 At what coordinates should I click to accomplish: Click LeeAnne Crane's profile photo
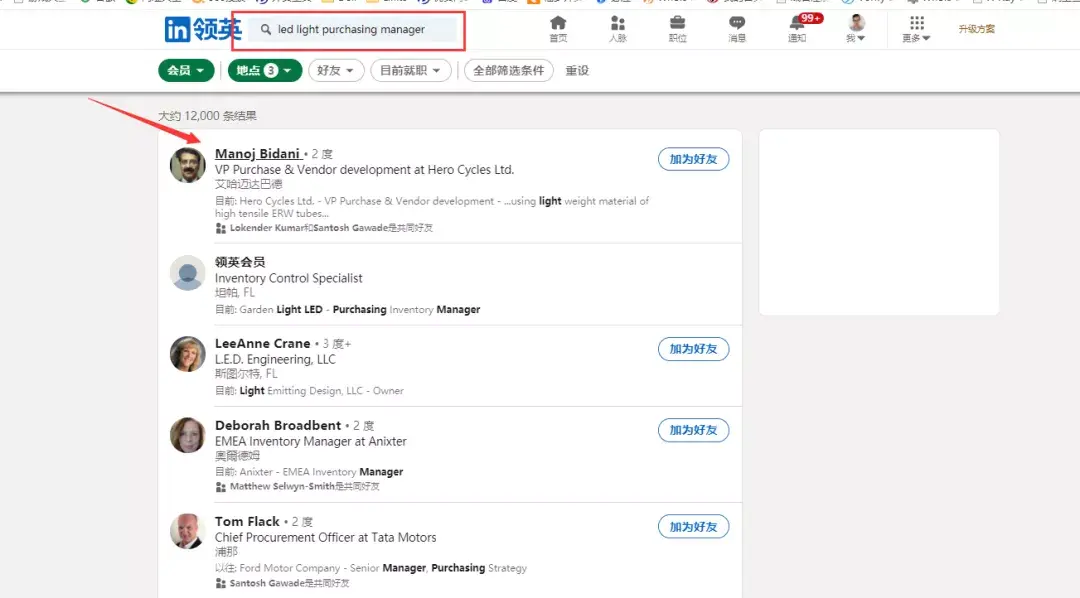click(x=187, y=354)
